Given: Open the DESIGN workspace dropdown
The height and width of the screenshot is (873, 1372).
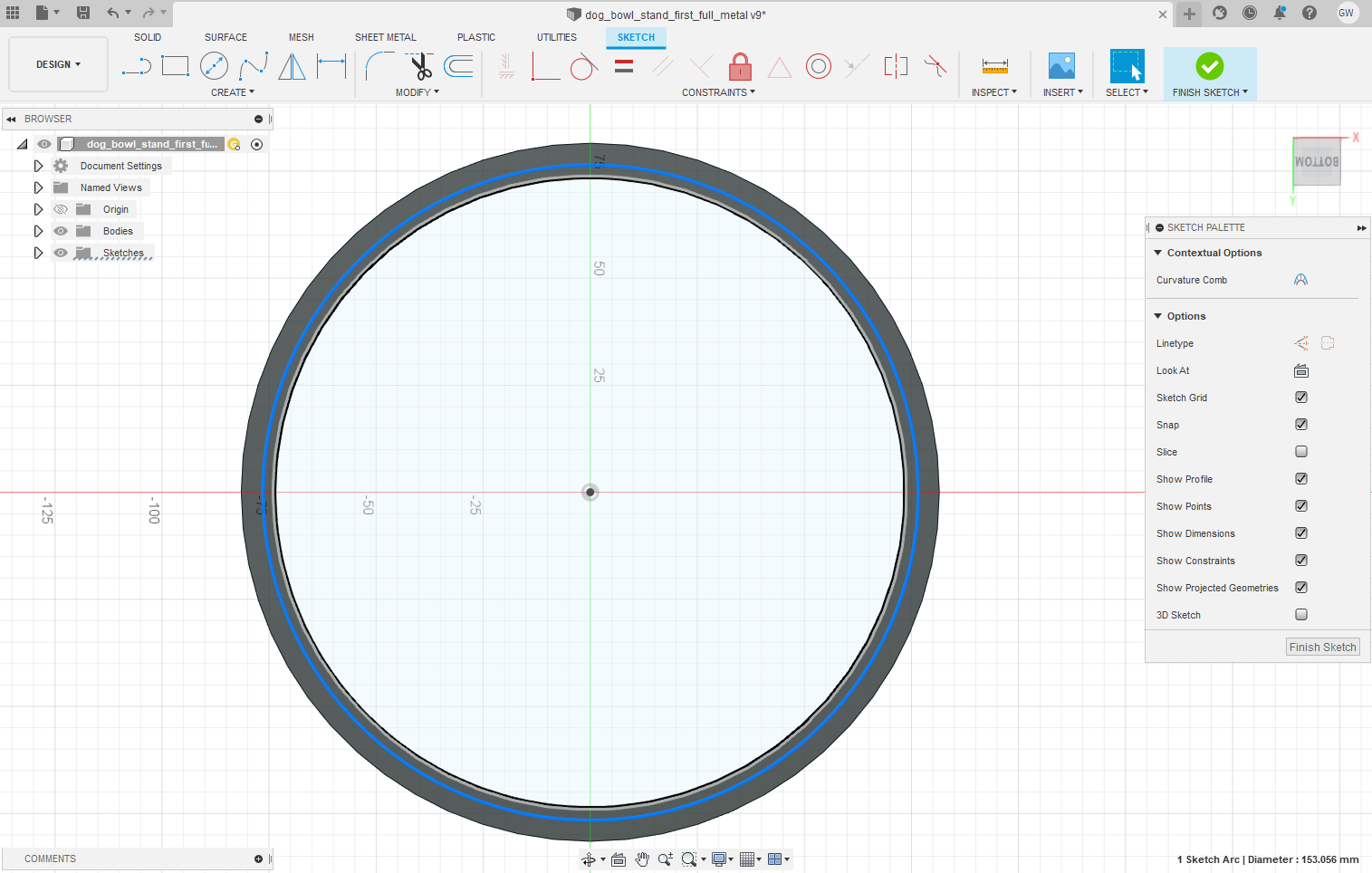Looking at the screenshot, I should 59,64.
